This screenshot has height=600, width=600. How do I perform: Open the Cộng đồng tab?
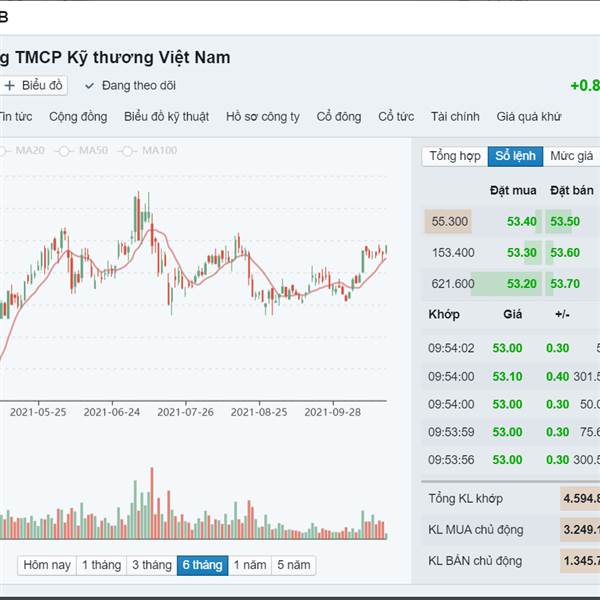click(x=78, y=116)
